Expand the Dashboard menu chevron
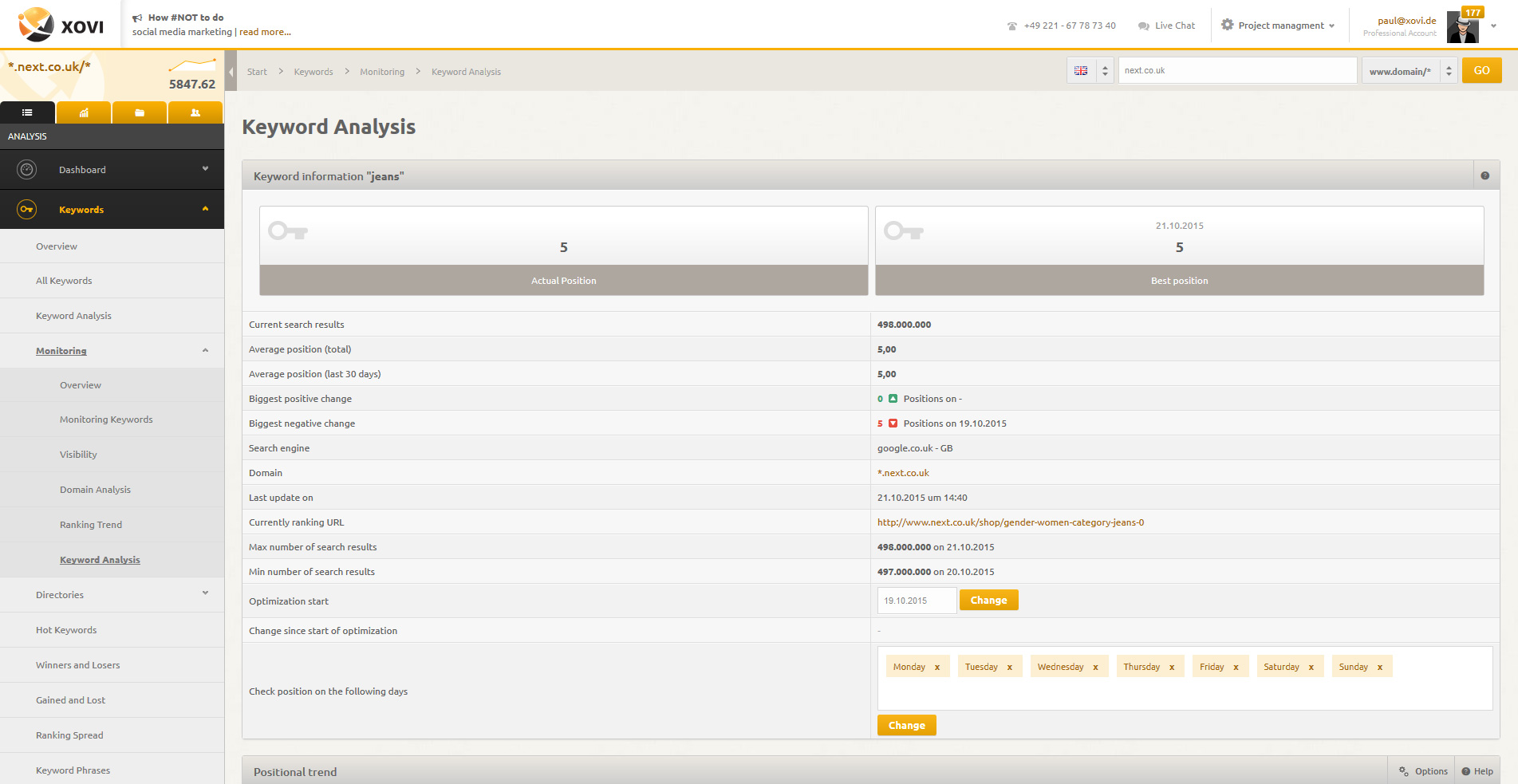1518x784 pixels. point(205,168)
